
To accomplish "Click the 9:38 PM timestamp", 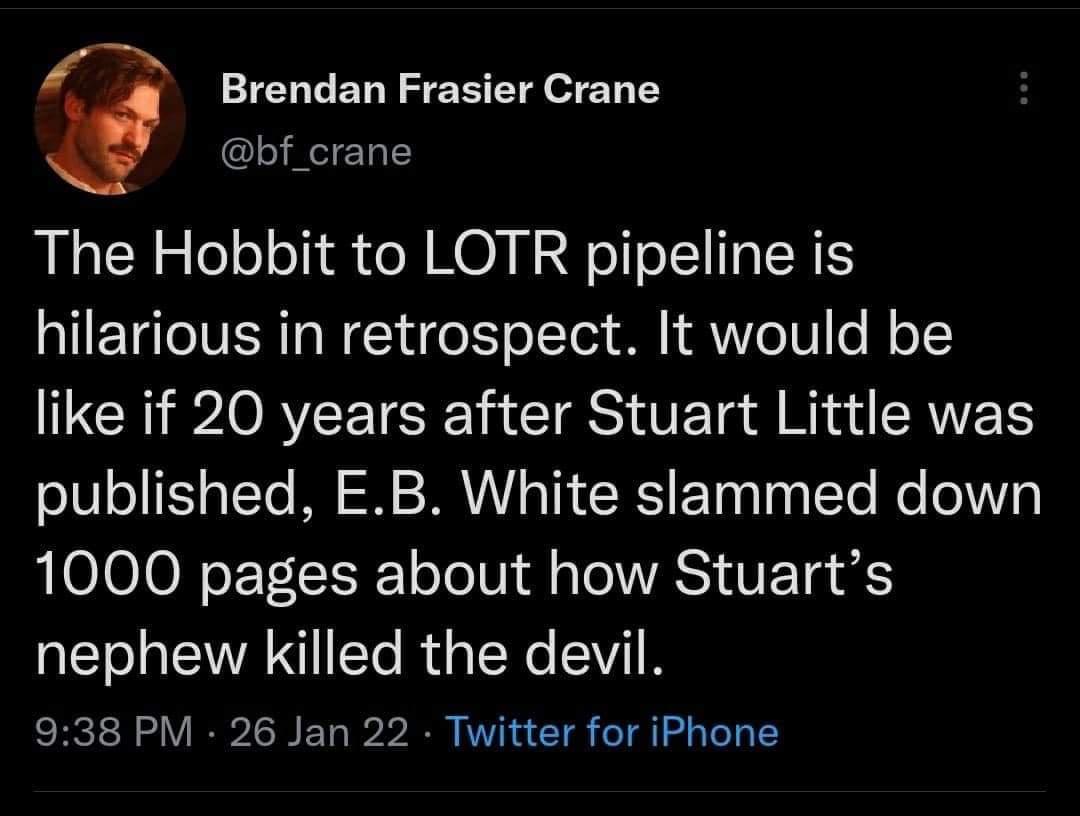I will click(x=112, y=733).
